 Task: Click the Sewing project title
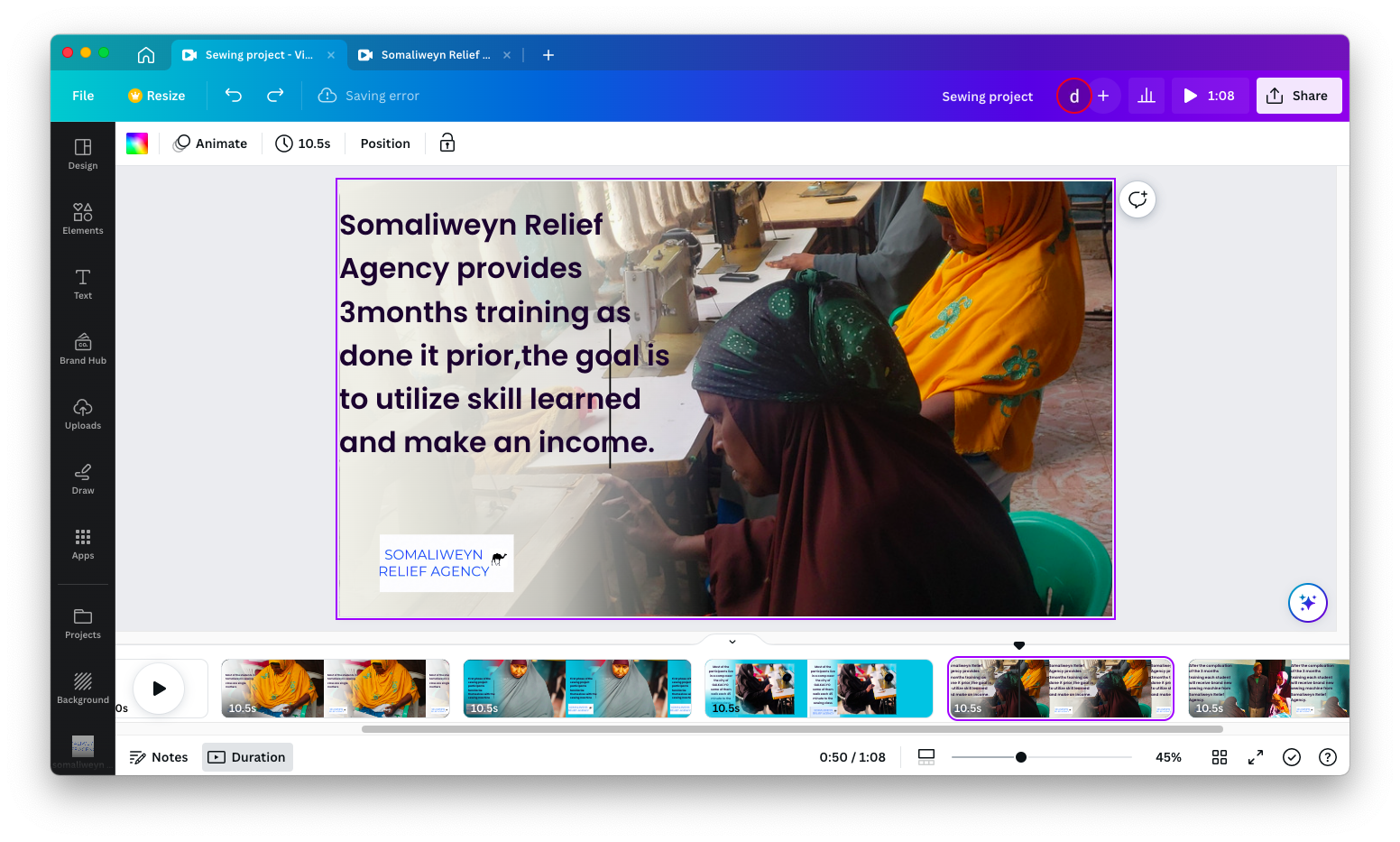[x=988, y=97]
